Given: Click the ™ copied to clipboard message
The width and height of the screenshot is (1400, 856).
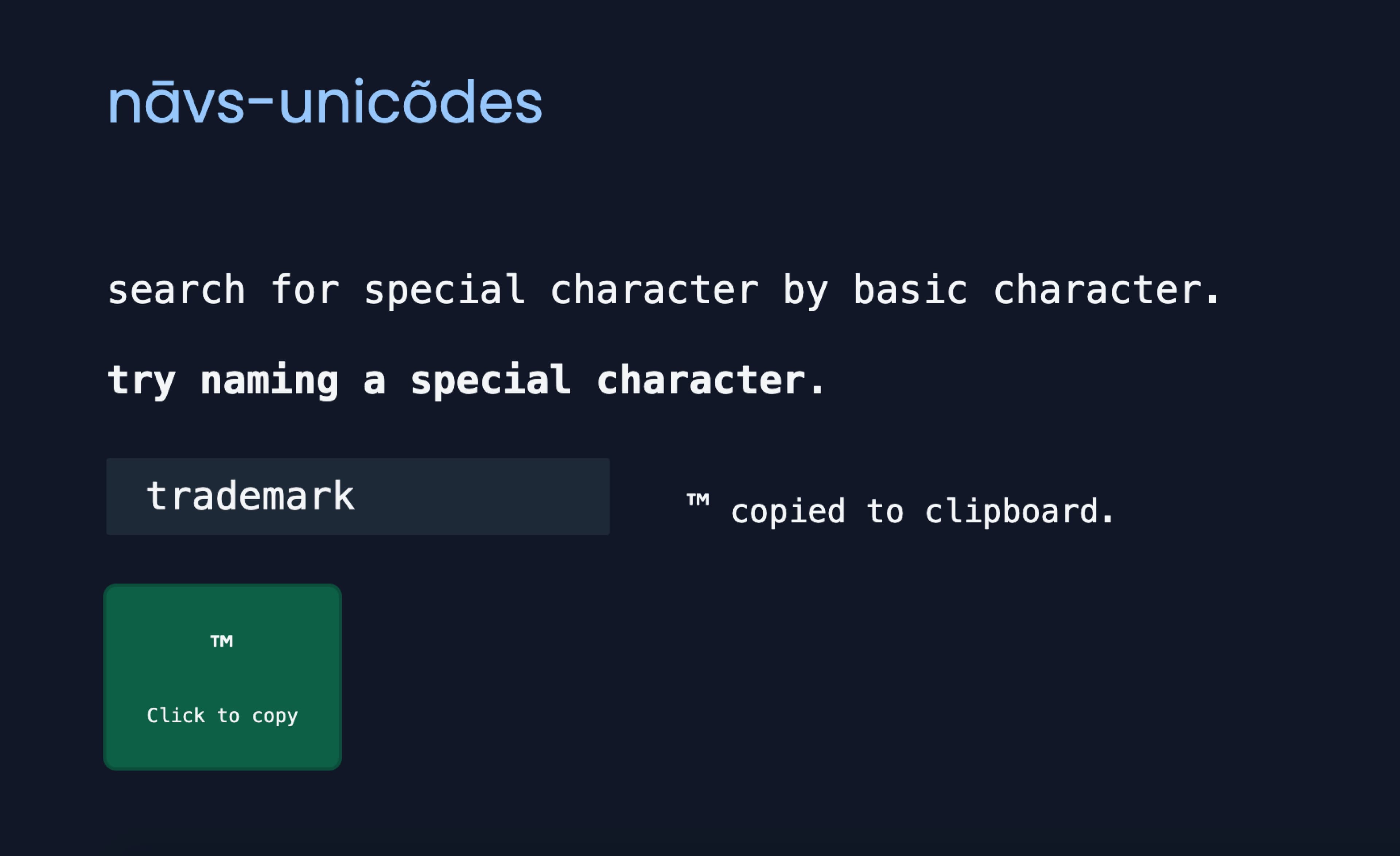Looking at the screenshot, I should [x=901, y=509].
